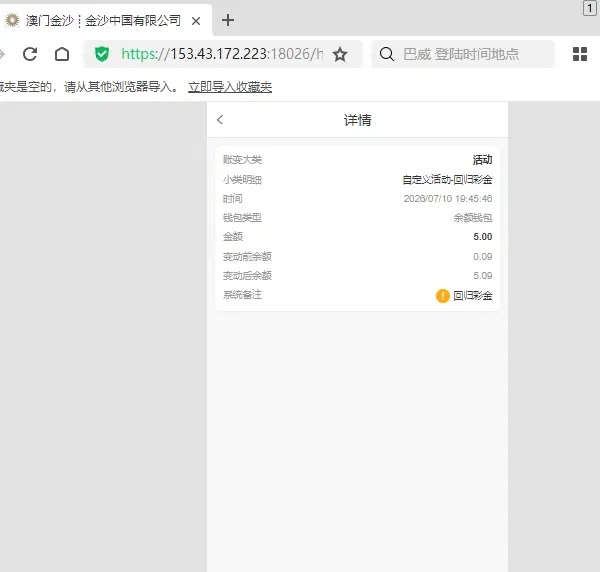Click the orange warning icon beside 回归彩金
The width and height of the screenshot is (600, 572).
point(442,295)
